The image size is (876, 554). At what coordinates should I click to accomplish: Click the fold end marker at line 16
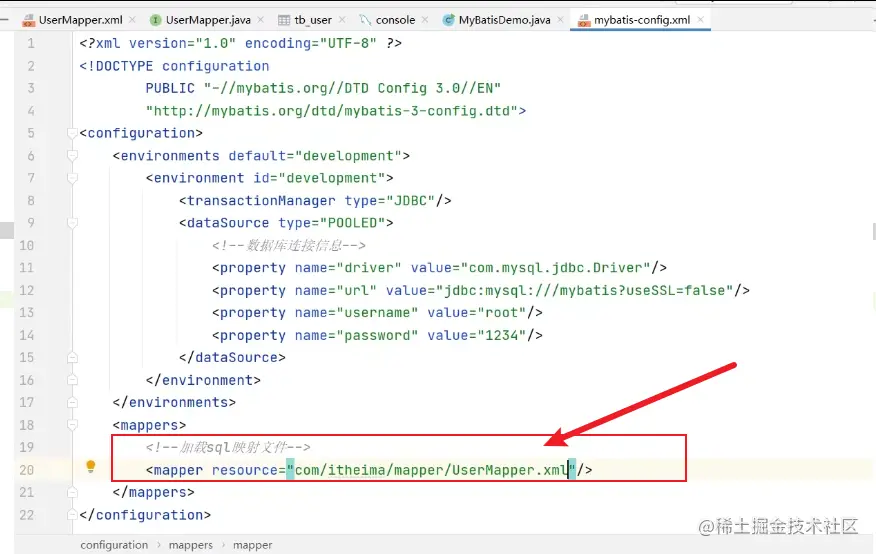(x=72, y=380)
